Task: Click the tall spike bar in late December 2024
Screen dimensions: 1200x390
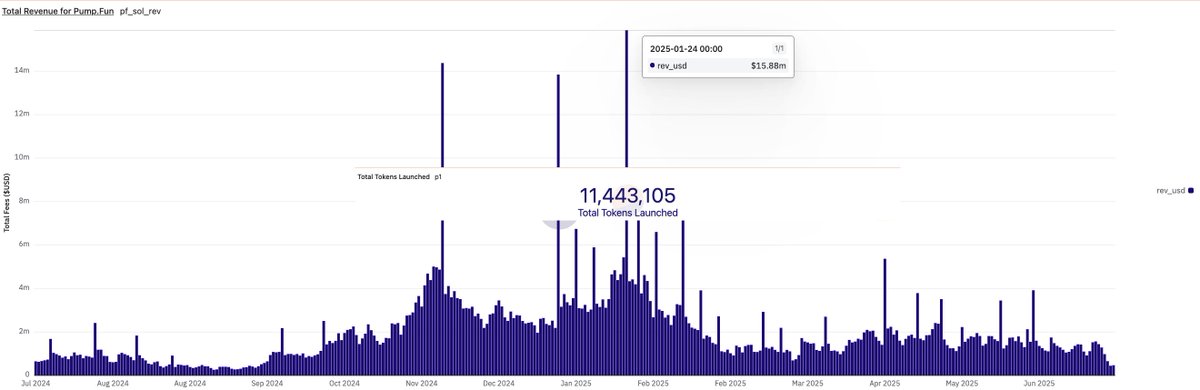Action: tap(558, 120)
